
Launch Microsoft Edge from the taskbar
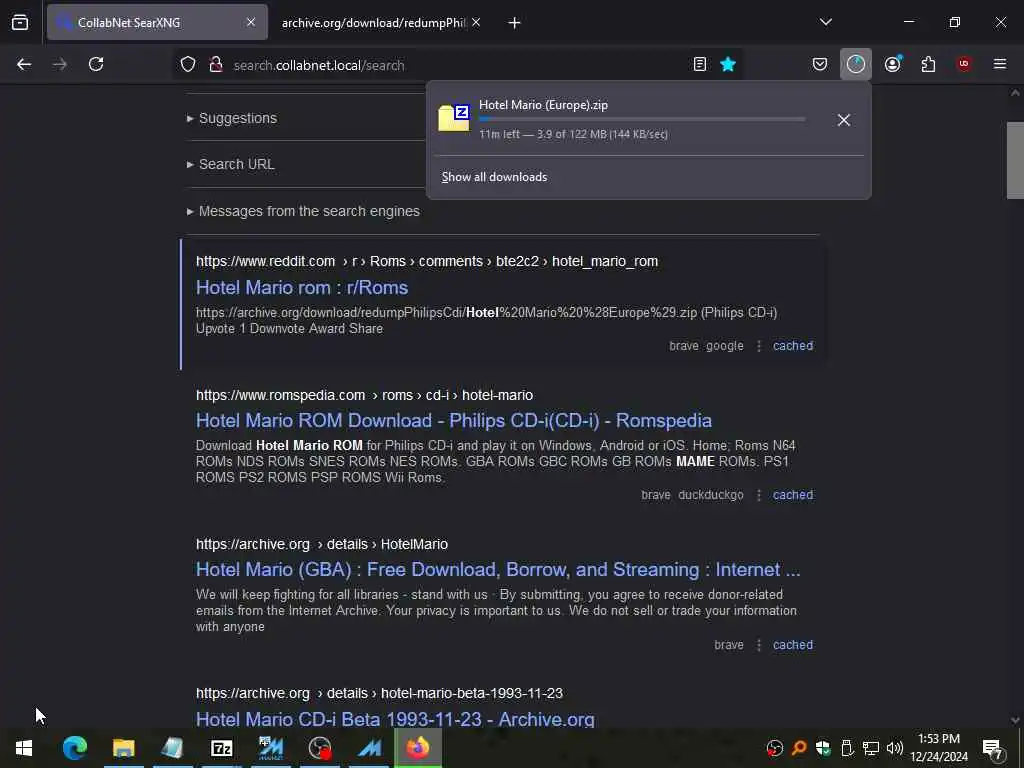click(74, 748)
